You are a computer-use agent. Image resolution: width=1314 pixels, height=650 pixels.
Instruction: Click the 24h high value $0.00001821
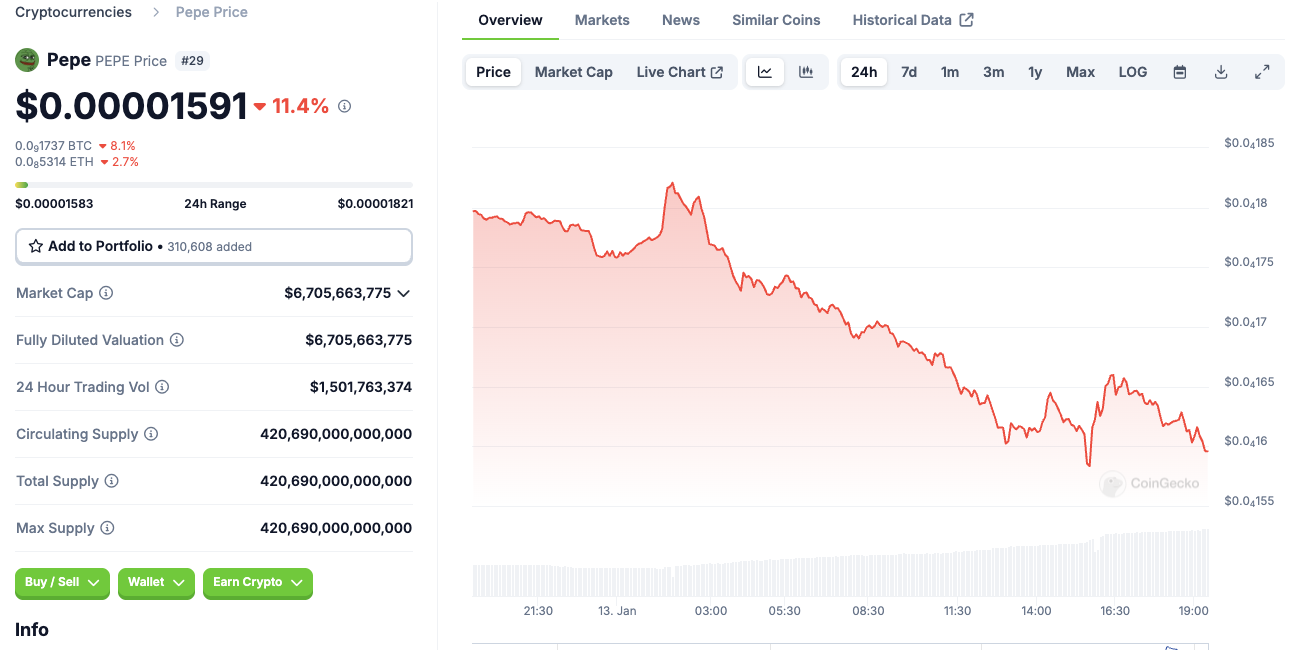pyautogui.click(x=375, y=204)
